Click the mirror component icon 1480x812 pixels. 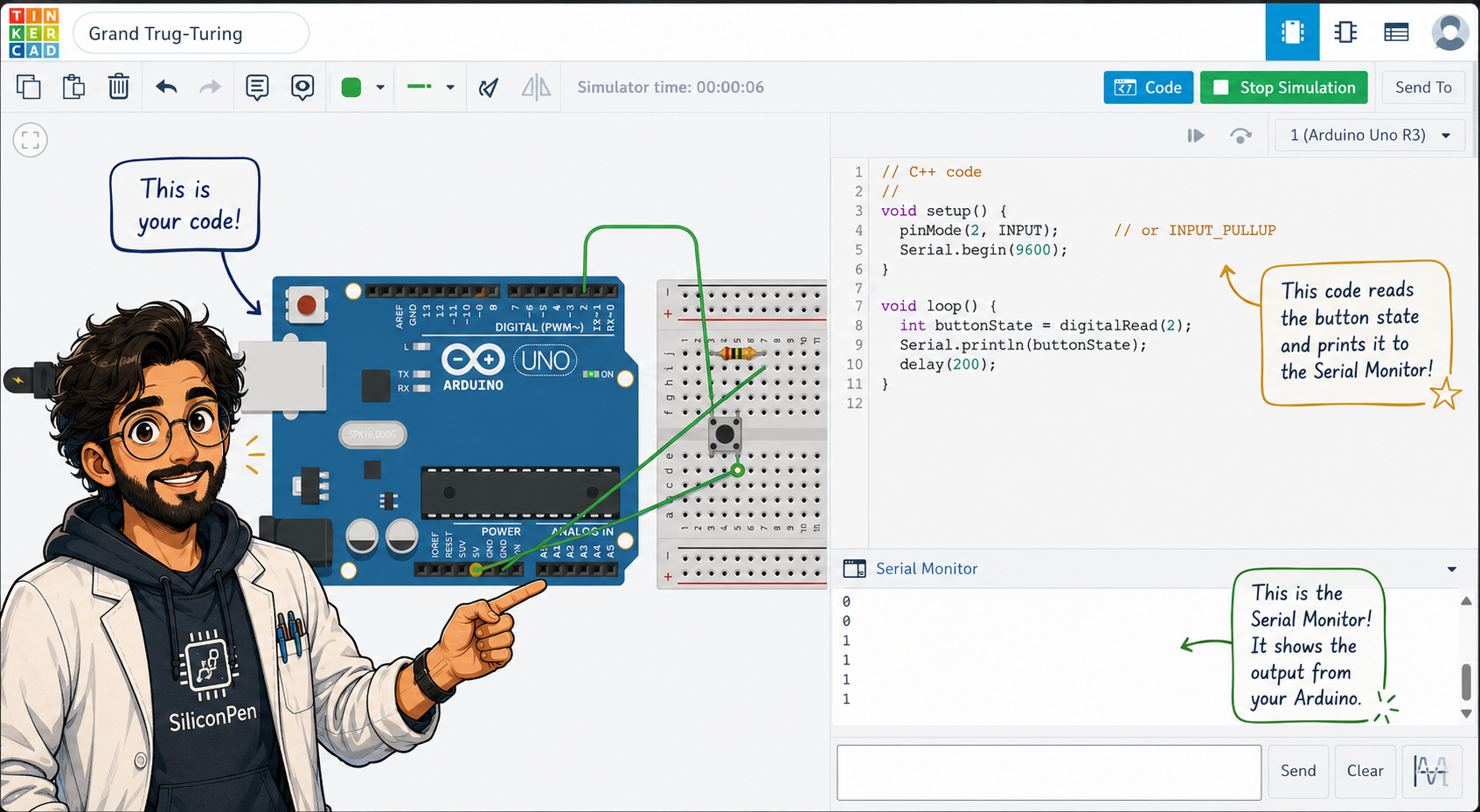pos(536,87)
